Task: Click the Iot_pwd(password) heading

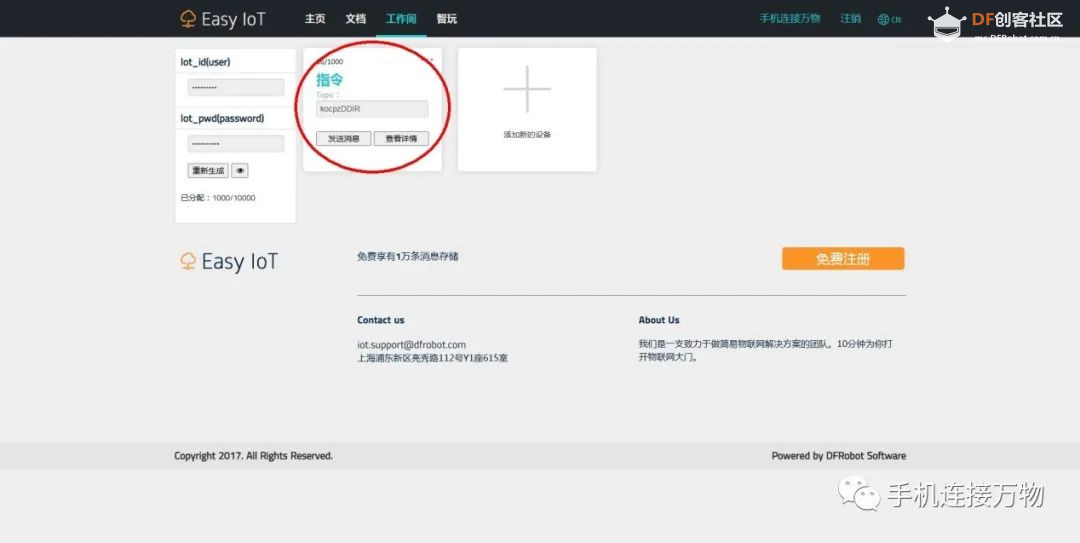Action: point(222,119)
